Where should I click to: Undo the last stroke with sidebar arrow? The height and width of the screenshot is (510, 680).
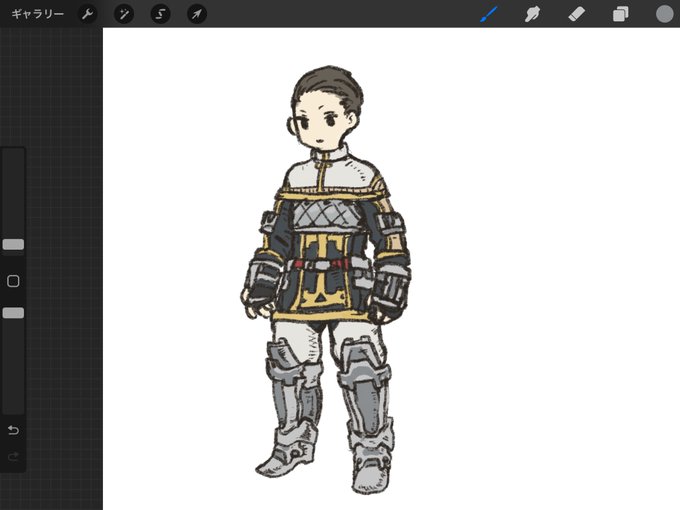(13, 430)
